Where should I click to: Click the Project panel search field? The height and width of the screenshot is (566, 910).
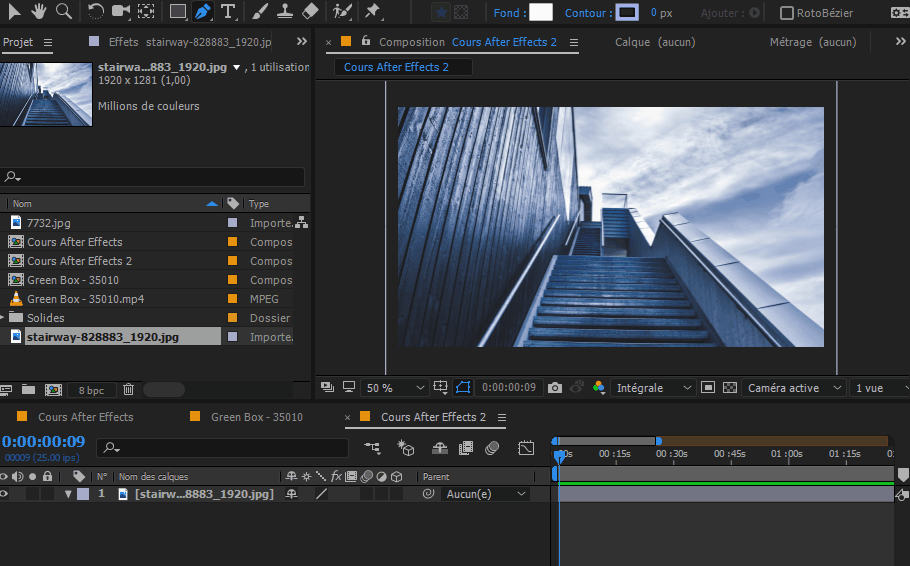tap(153, 176)
